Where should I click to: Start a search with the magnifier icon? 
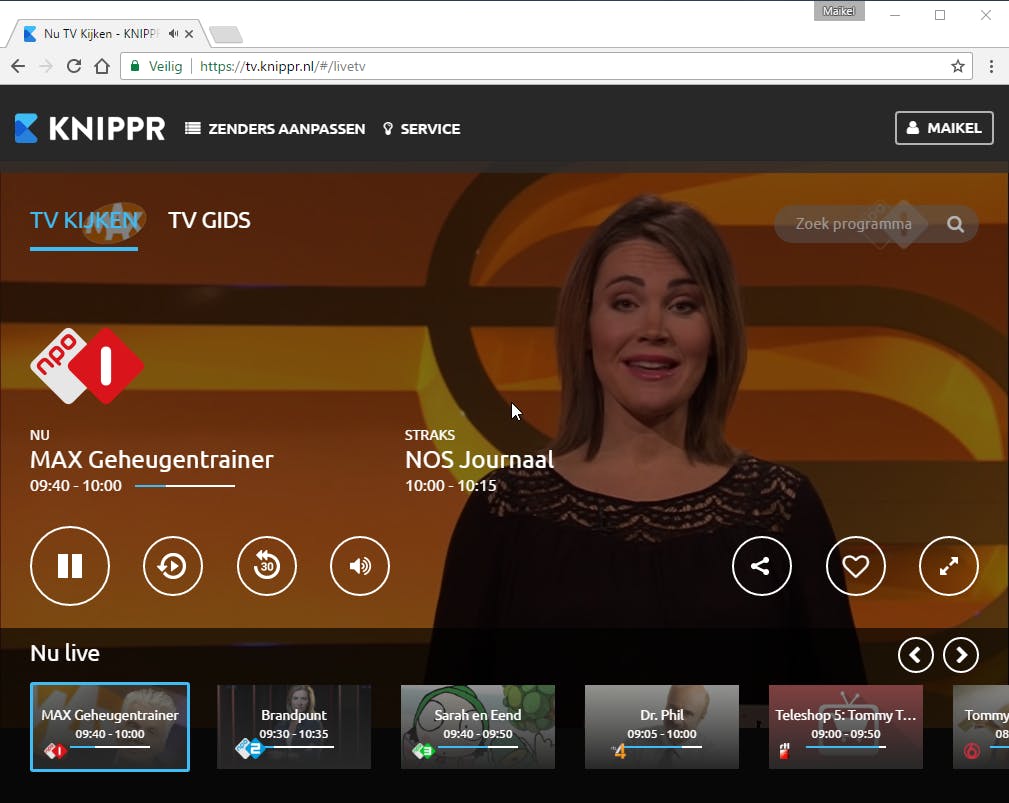954,224
